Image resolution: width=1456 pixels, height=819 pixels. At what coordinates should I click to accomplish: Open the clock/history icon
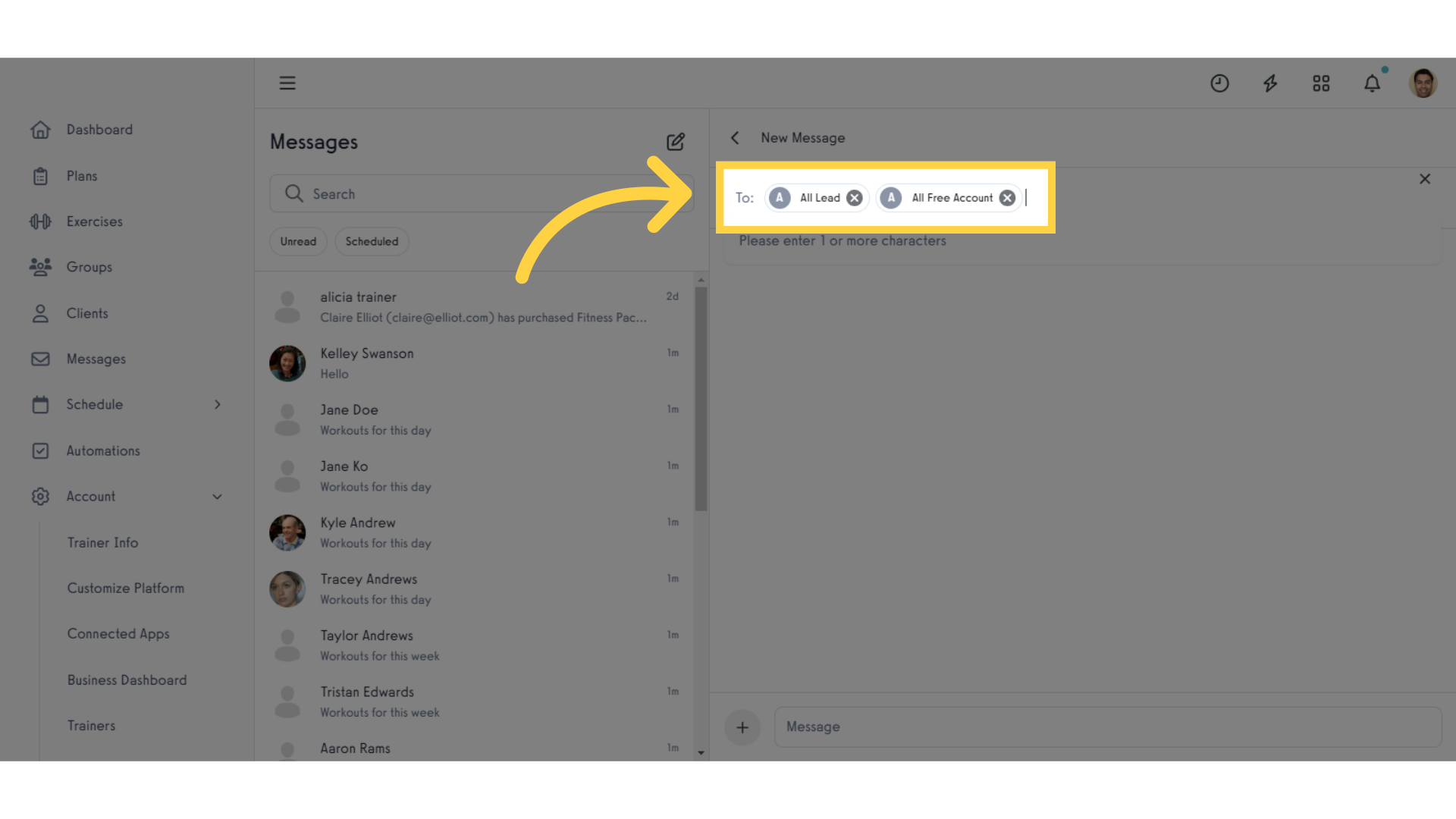click(x=1219, y=82)
